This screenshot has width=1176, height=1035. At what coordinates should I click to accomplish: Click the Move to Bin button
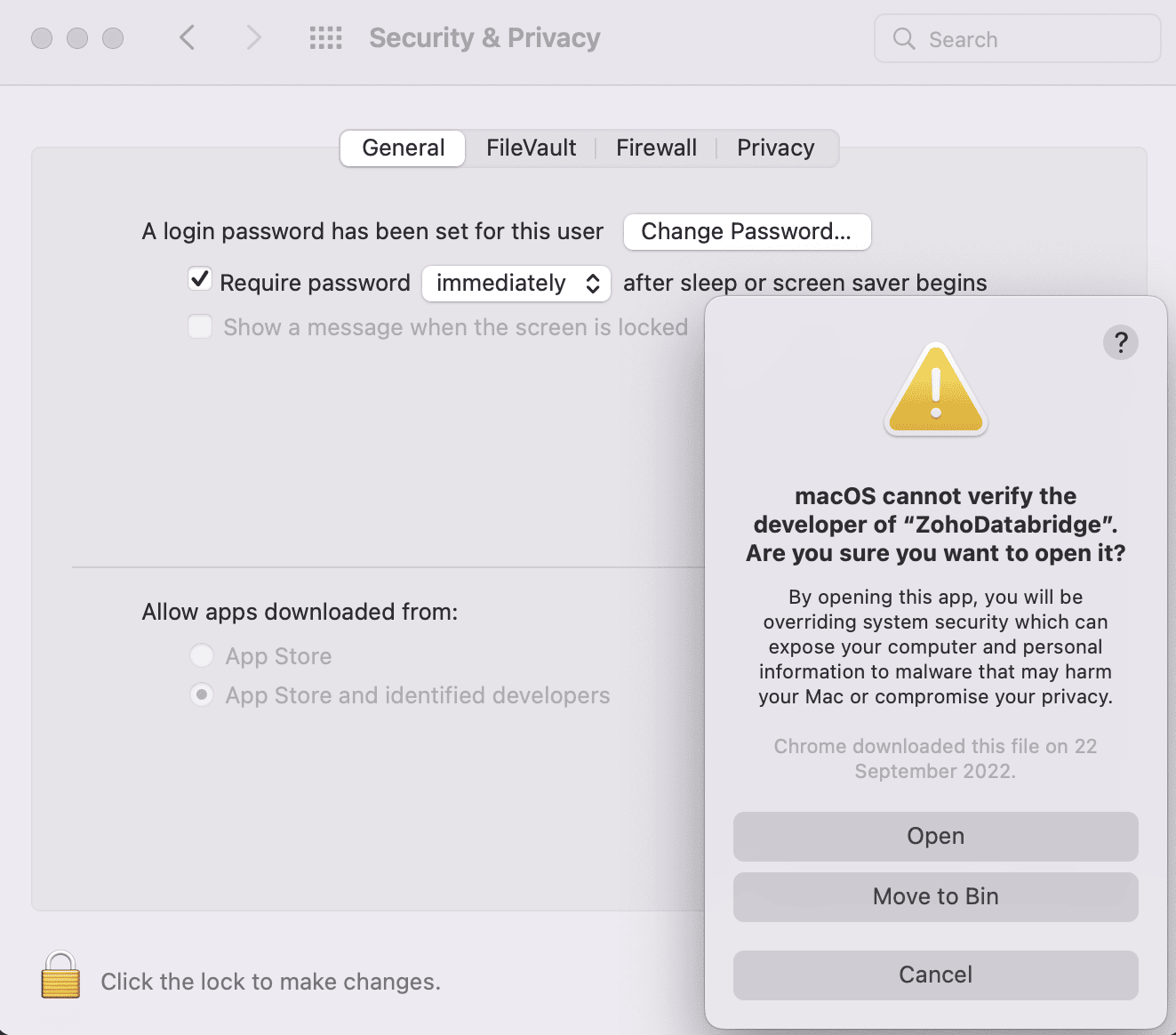click(935, 896)
